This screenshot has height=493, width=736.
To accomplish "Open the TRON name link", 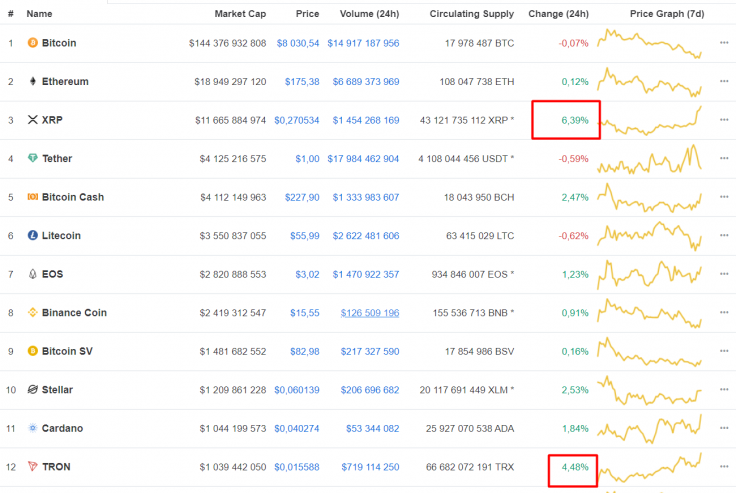I will [x=56, y=467].
